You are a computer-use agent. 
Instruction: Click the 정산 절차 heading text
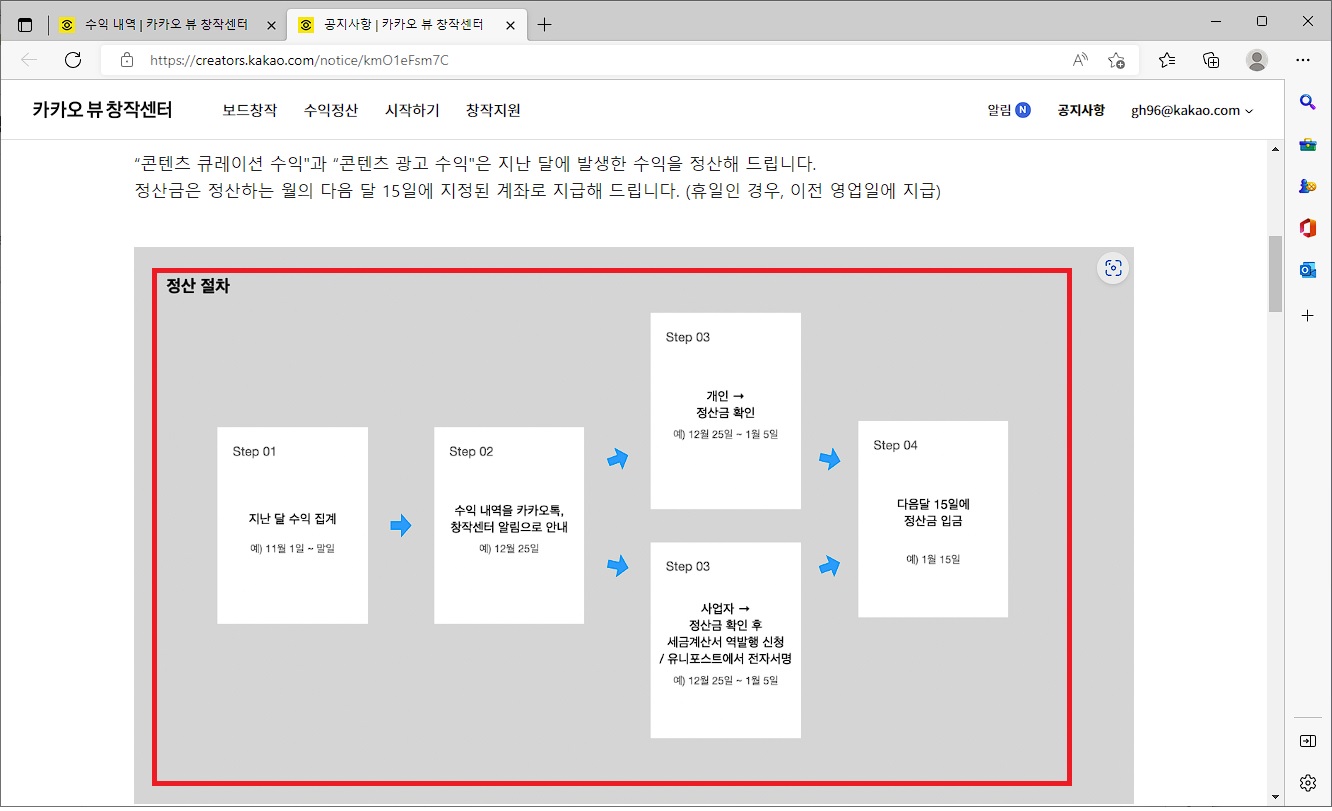[x=198, y=286]
